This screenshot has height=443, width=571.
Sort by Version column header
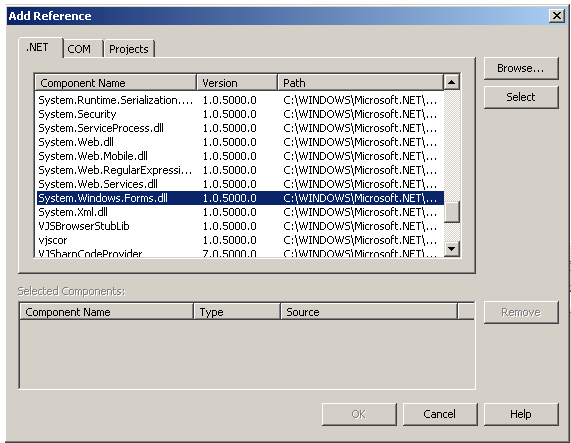(237, 83)
